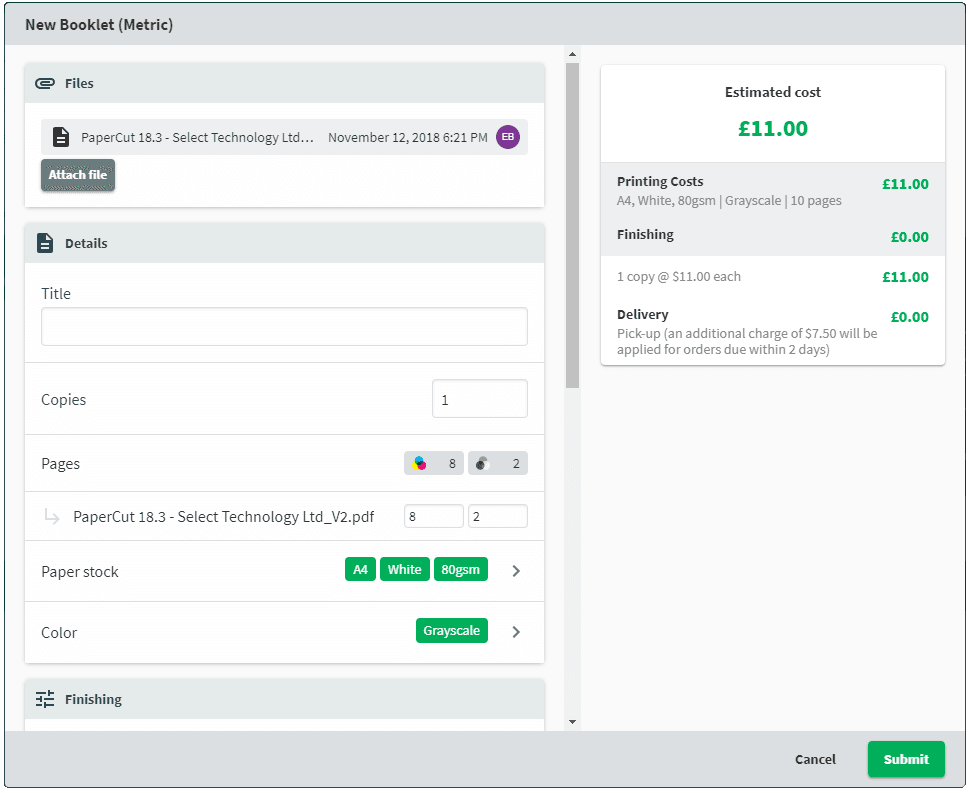Click the attached file row PaperCut 18.3
Image resolution: width=969 pixels, height=793 pixels.
tap(284, 137)
